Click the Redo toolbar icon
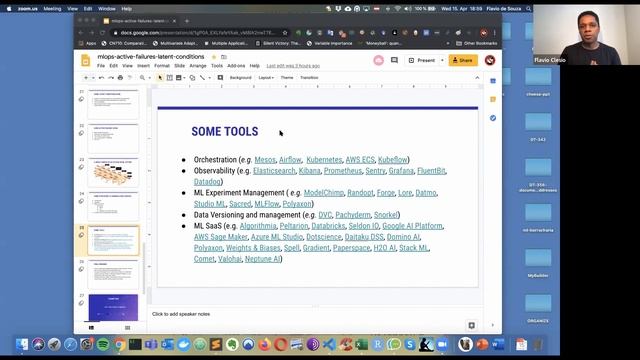 point(111,78)
